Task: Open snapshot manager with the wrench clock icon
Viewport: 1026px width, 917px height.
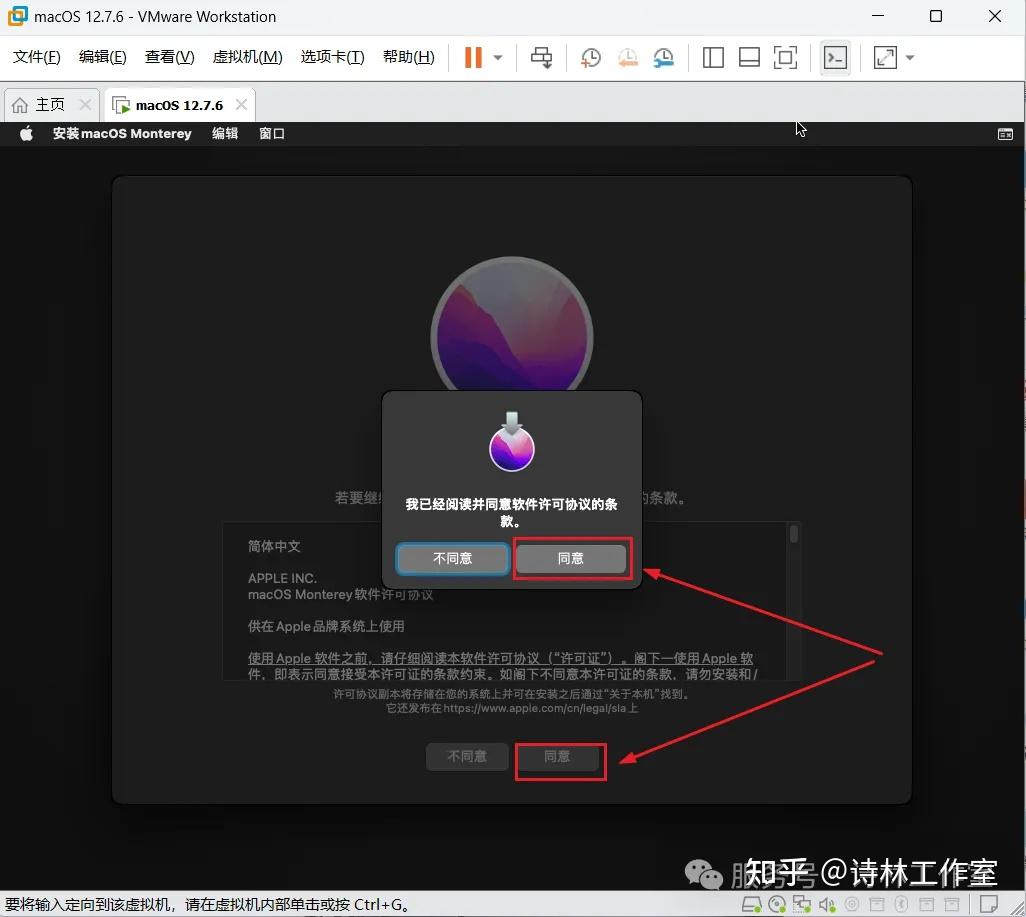Action: tap(663, 58)
